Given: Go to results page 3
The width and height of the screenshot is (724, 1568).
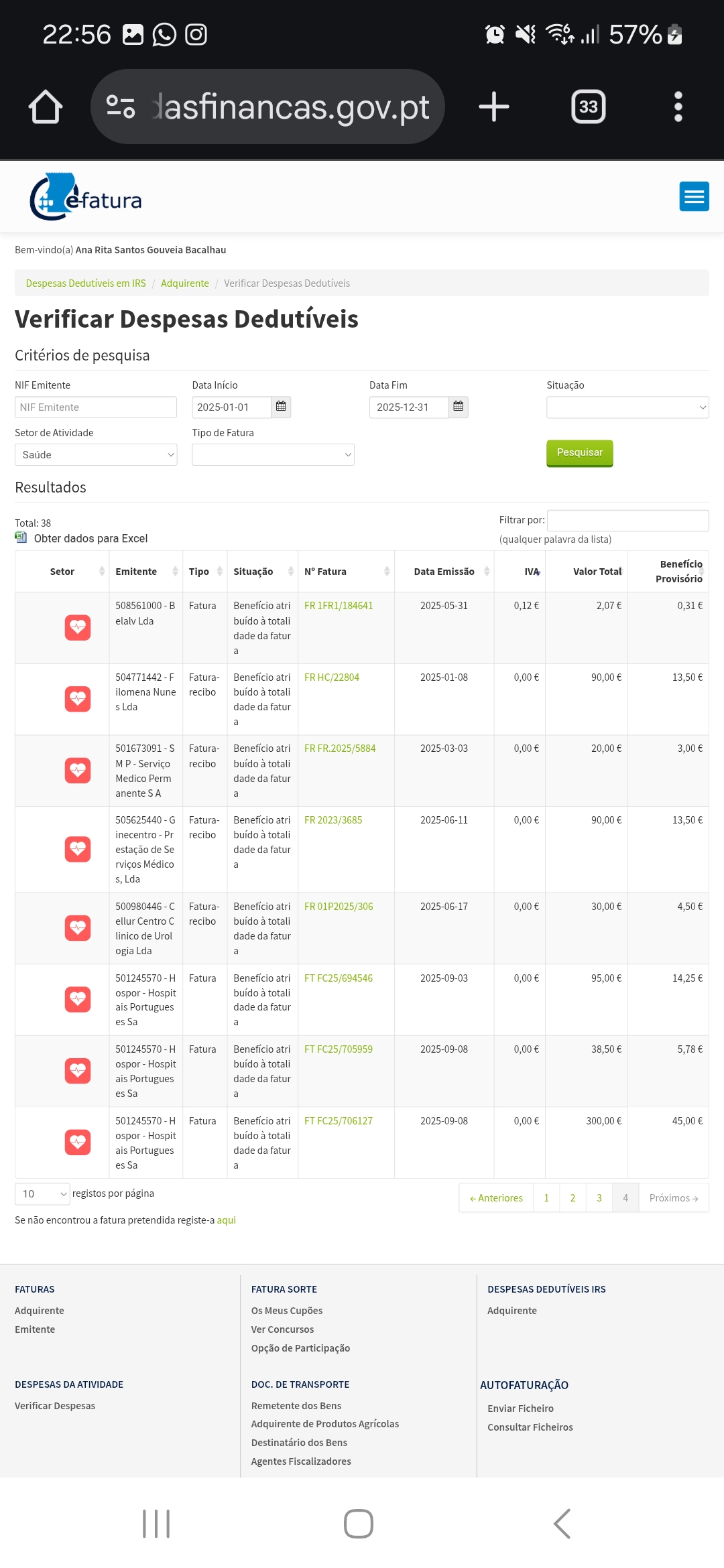Looking at the screenshot, I should pyautogui.click(x=599, y=1198).
